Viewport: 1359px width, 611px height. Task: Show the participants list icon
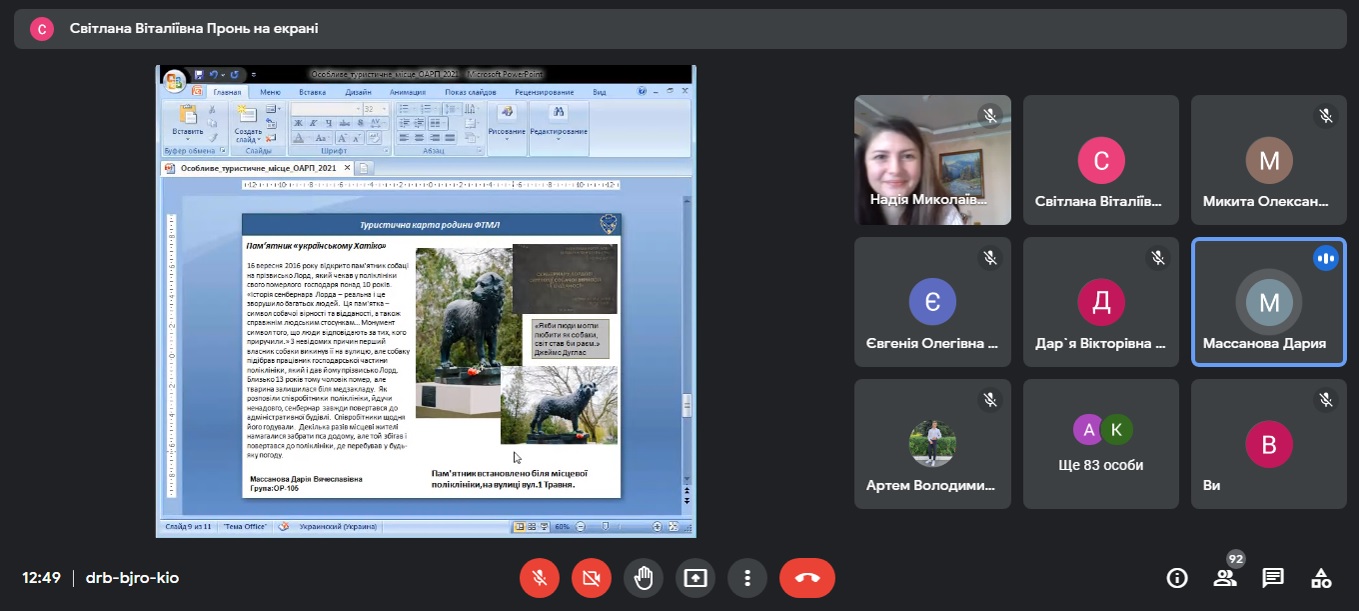[1225, 578]
